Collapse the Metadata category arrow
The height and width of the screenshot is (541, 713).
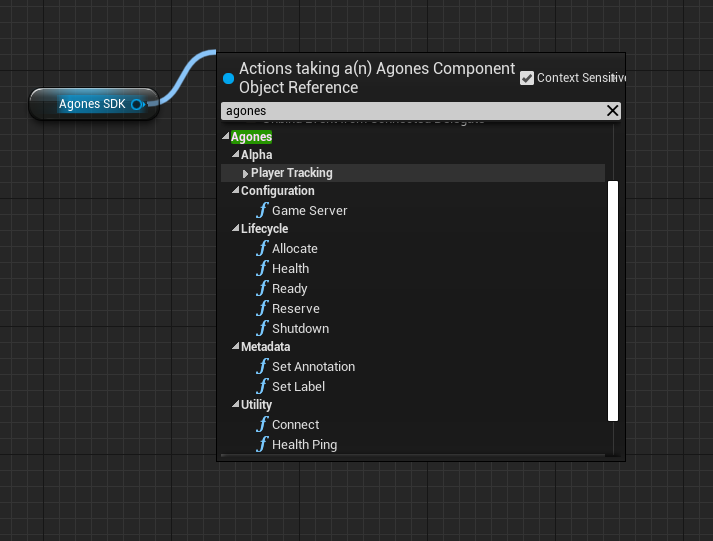coord(236,347)
